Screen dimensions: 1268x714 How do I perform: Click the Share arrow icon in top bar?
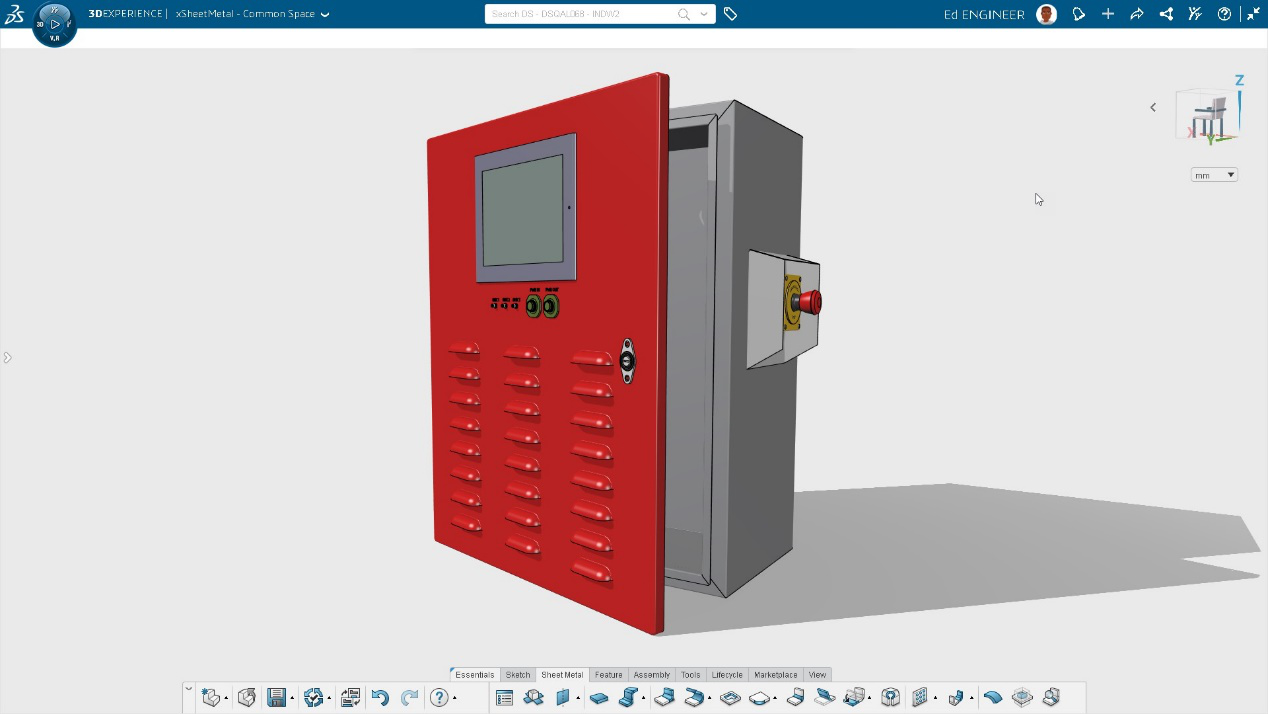[1137, 14]
